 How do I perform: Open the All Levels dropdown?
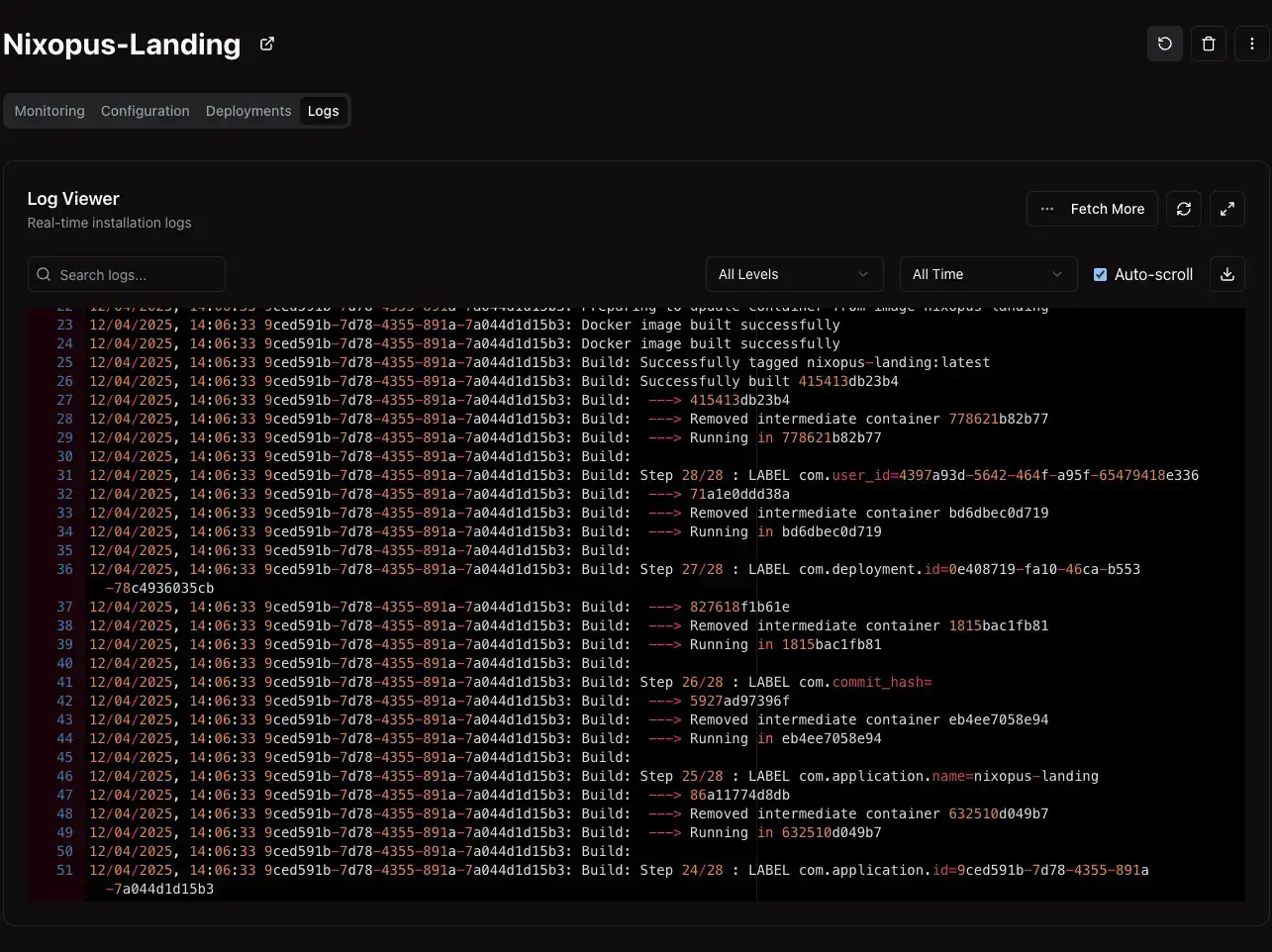pos(794,274)
